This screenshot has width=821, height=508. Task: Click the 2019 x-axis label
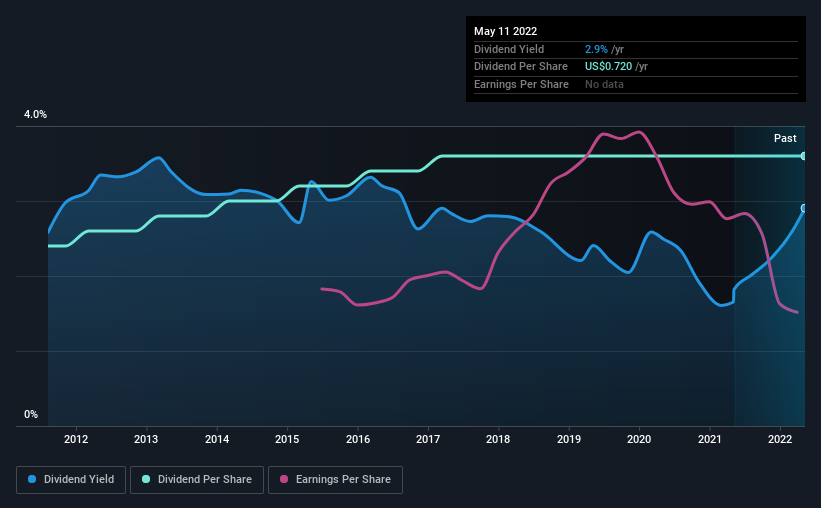pyautogui.click(x=569, y=439)
